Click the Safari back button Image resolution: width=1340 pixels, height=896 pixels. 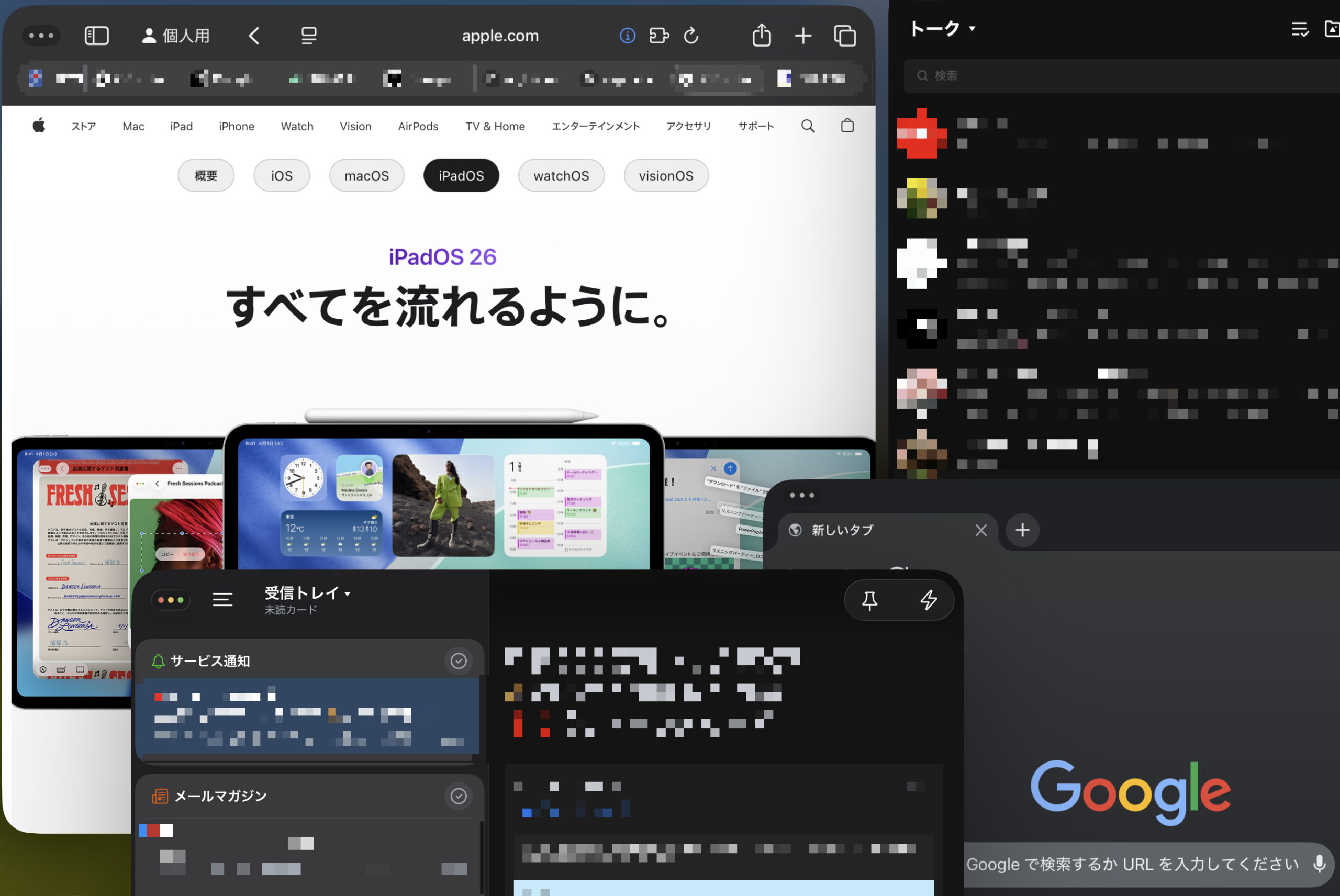coord(254,36)
